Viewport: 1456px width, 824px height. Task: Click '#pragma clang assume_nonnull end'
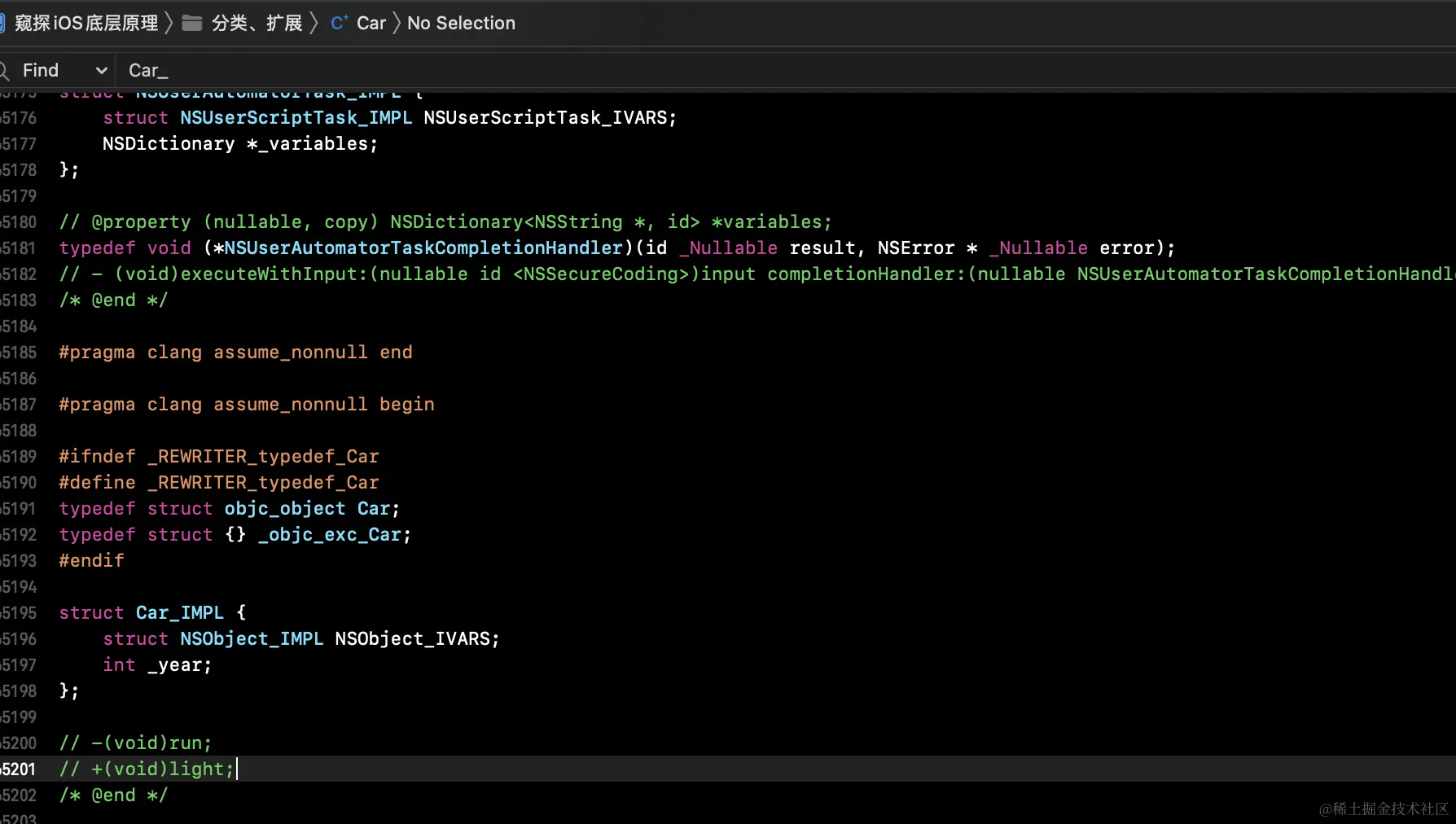tap(235, 352)
